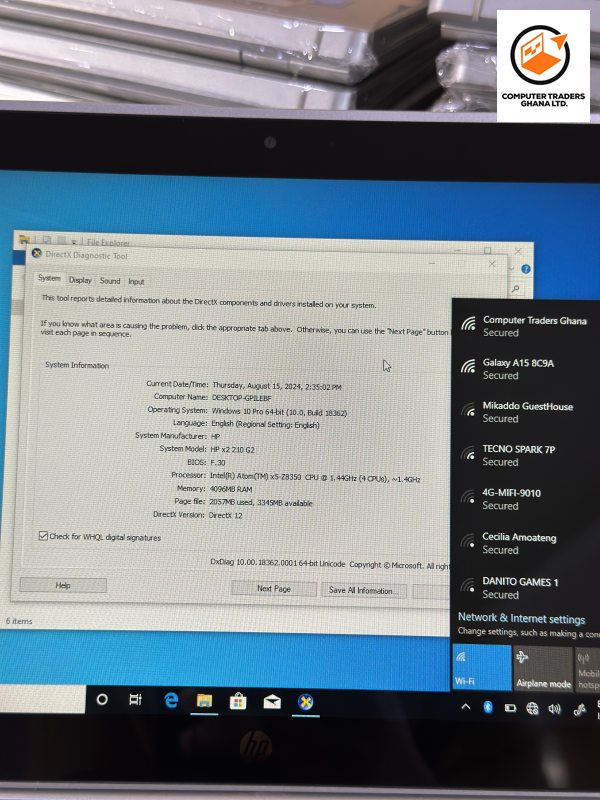The width and height of the screenshot is (600, 800).
Task: Open File Explorer from taskbar
Action: tap(204, 701)
